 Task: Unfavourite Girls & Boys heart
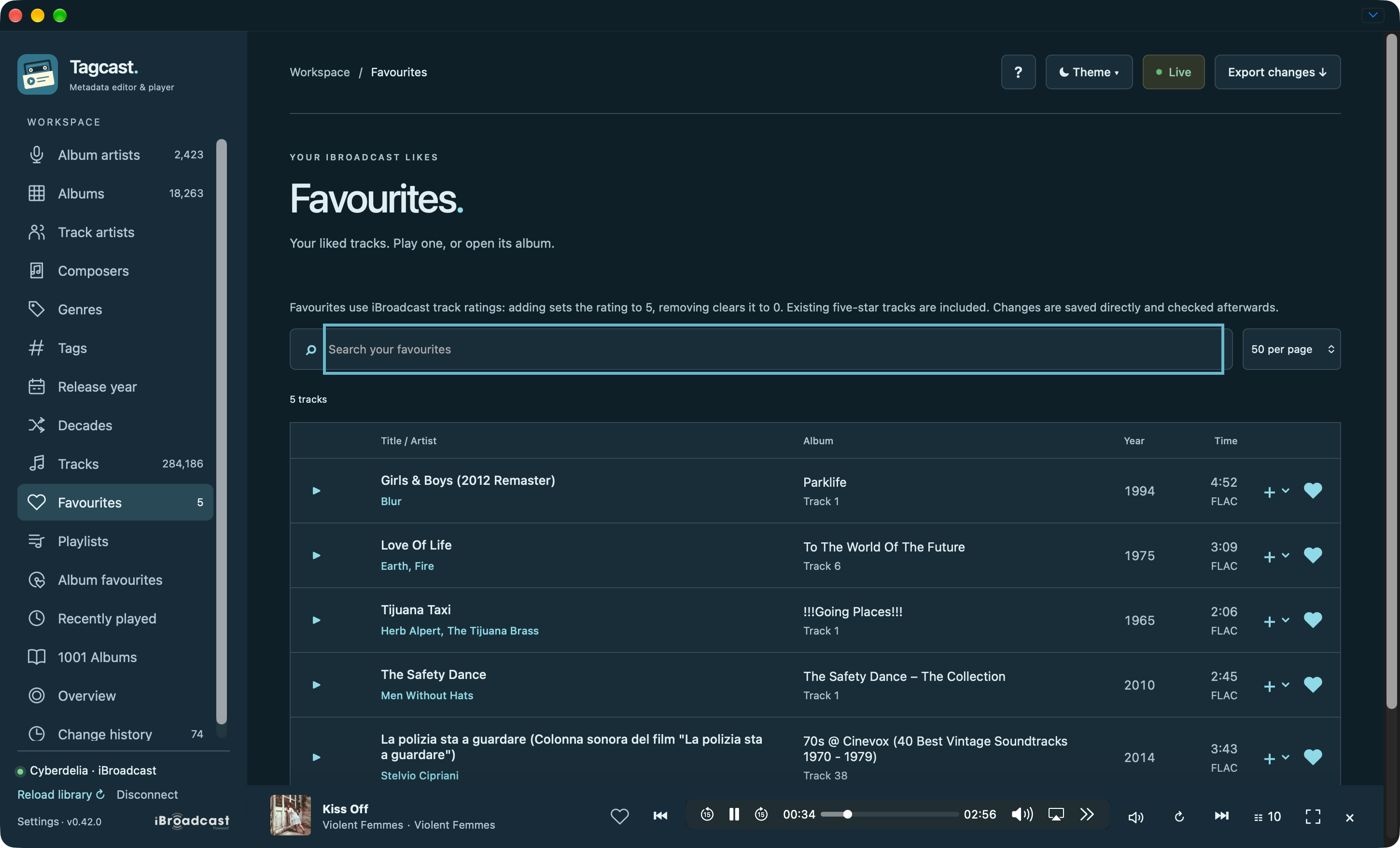(x=1313, y=491)
